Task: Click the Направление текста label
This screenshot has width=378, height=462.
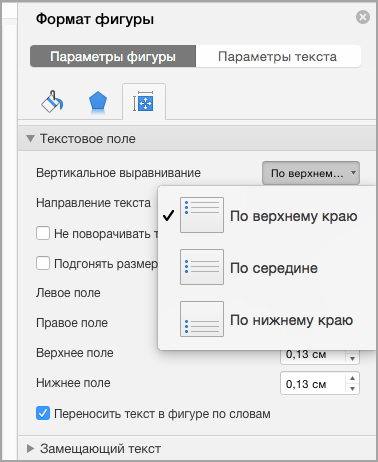Action: pyautogui.click(x=93, y=203)
